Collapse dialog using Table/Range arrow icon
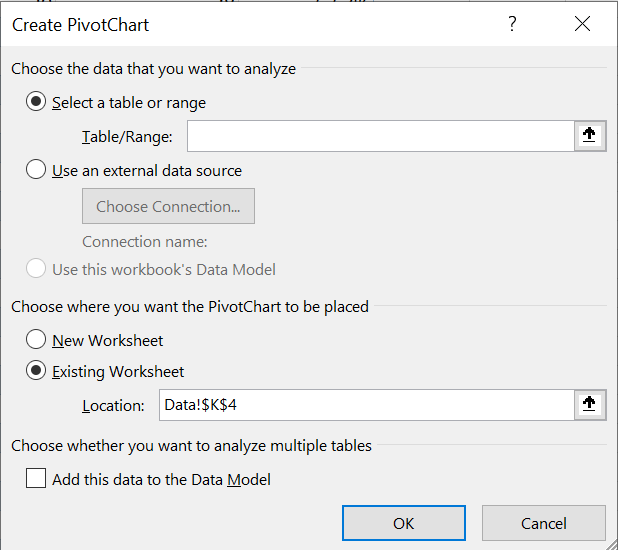The height and width of the screenshot is (550, 618). click(x=590, y=136)
